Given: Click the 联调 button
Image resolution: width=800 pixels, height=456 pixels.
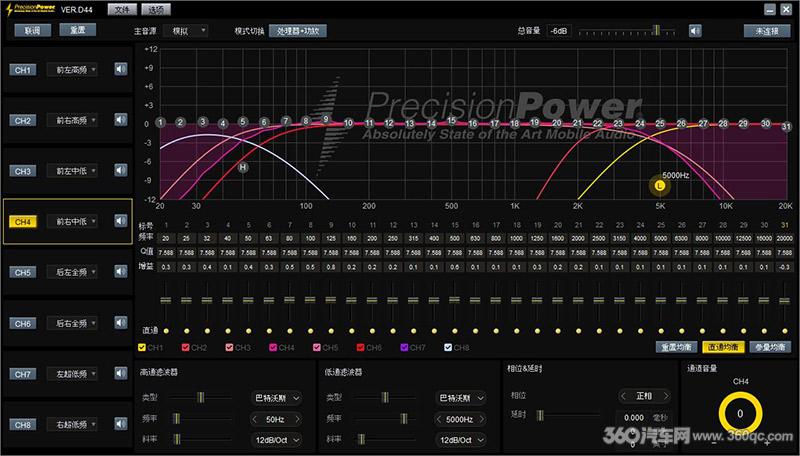Looking at the screenshot, I should coord(32,31).
